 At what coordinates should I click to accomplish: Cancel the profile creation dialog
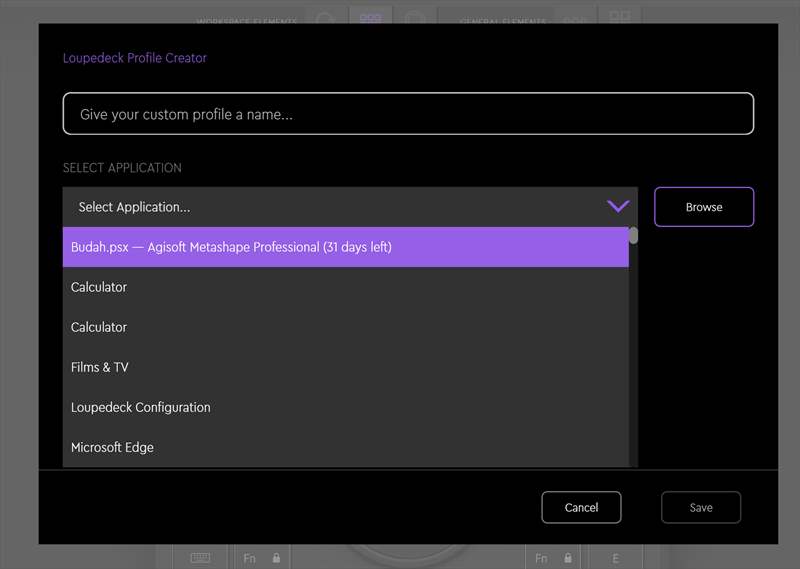coord(581,507)
